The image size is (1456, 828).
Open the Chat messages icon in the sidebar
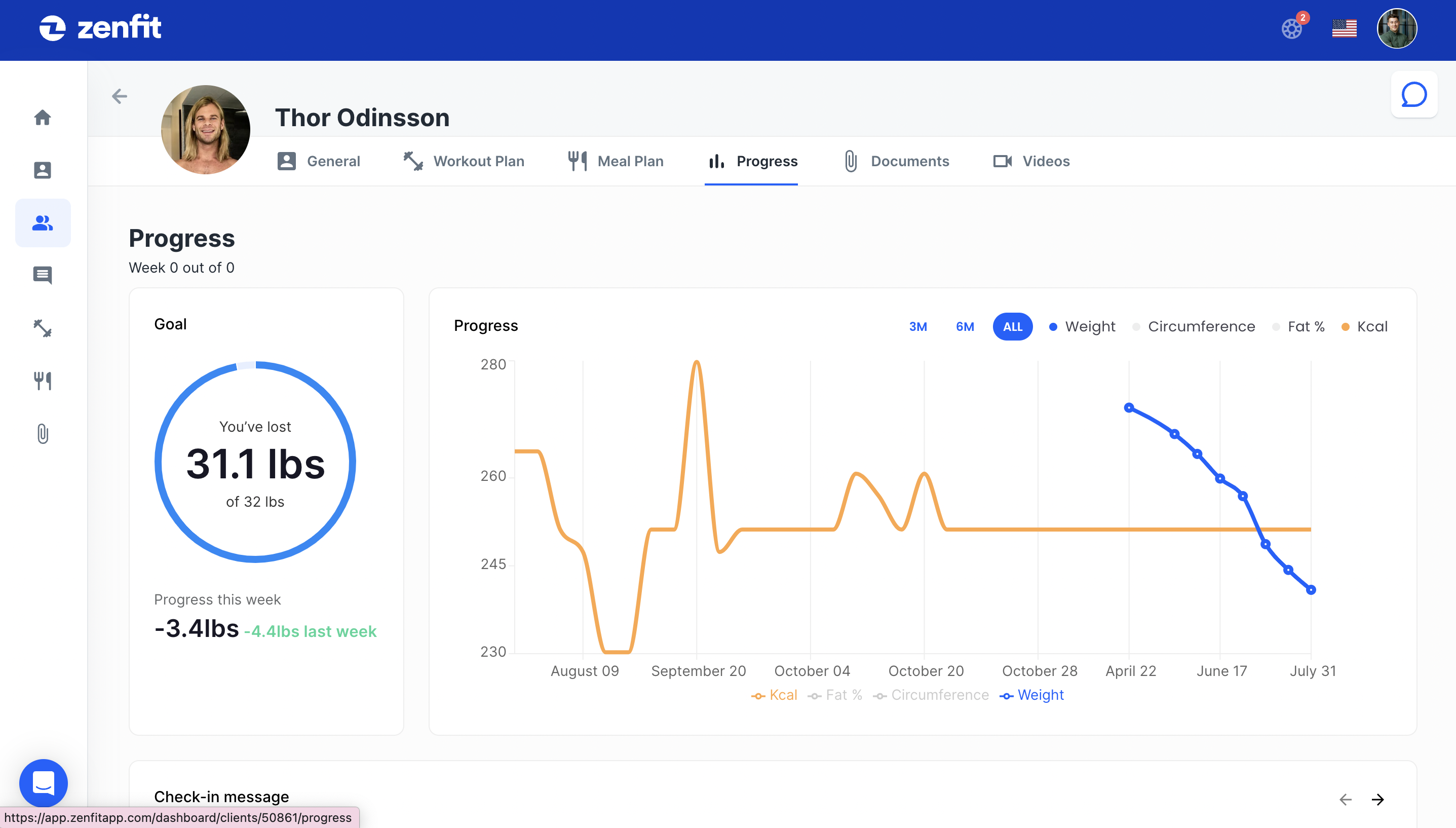click(x=43, y=275)
